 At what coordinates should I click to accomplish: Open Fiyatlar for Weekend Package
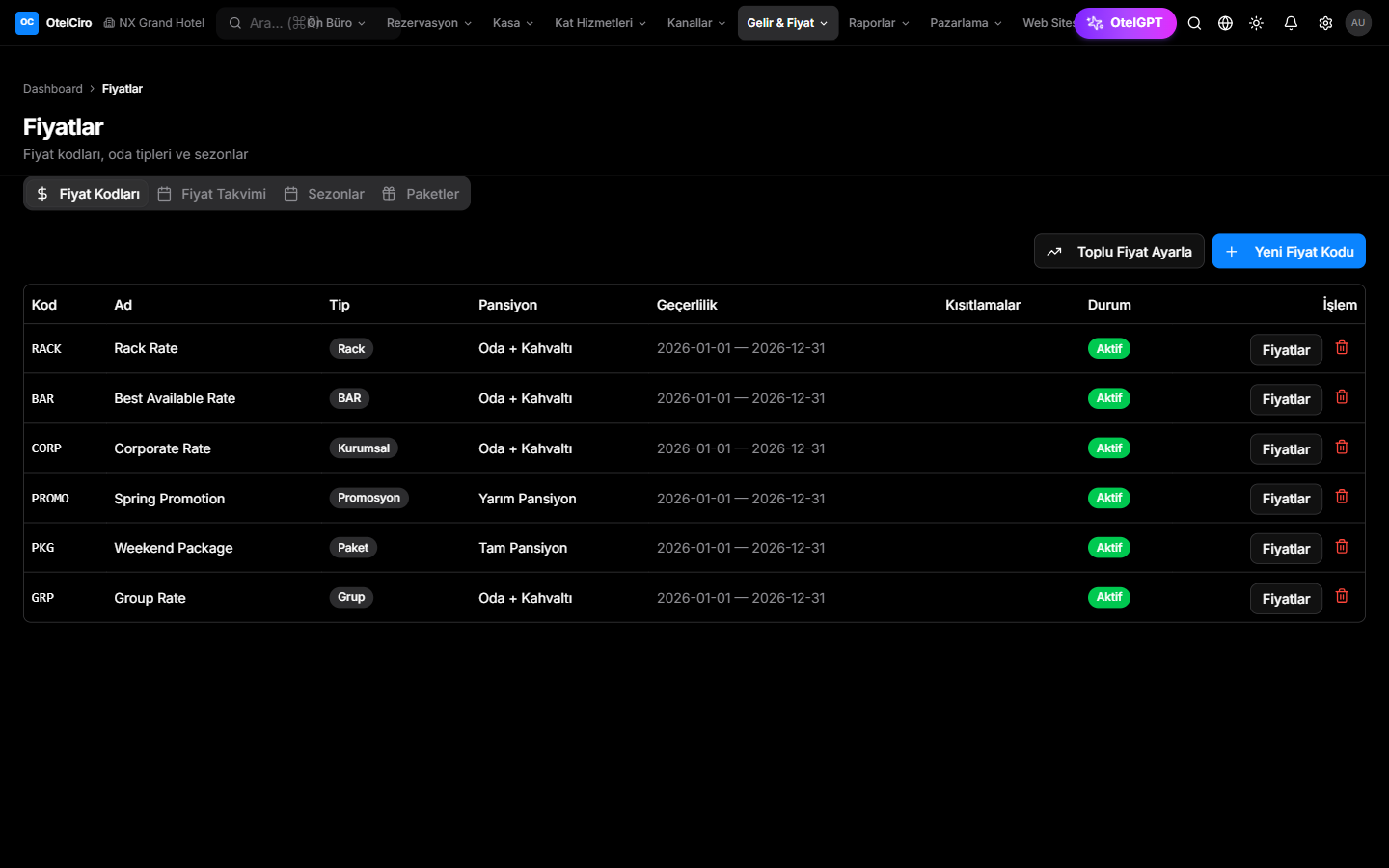pyautogui.click(x=1286, y=549)
